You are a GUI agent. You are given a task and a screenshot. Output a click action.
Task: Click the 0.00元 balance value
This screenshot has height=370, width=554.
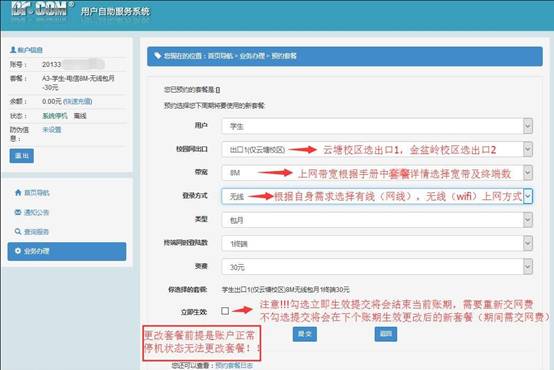(x=52, y=101)
